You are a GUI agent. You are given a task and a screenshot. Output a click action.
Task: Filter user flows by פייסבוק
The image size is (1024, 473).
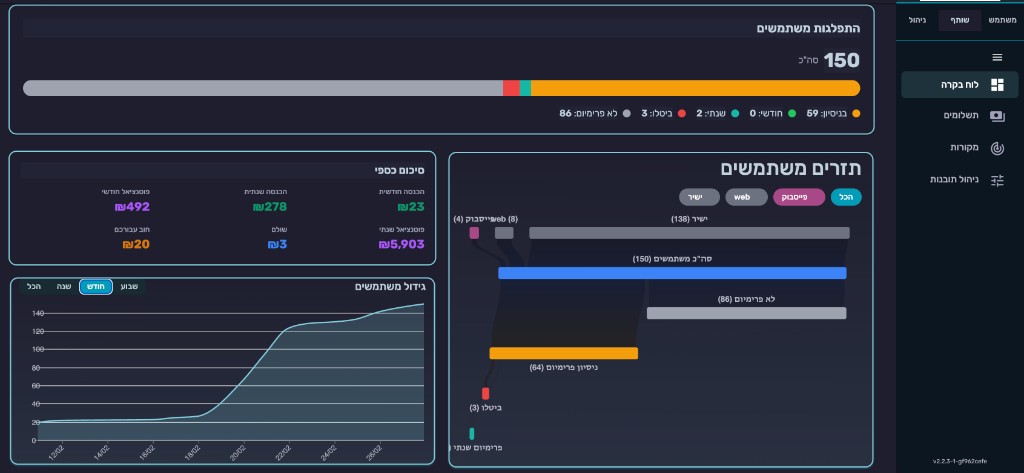798,197
